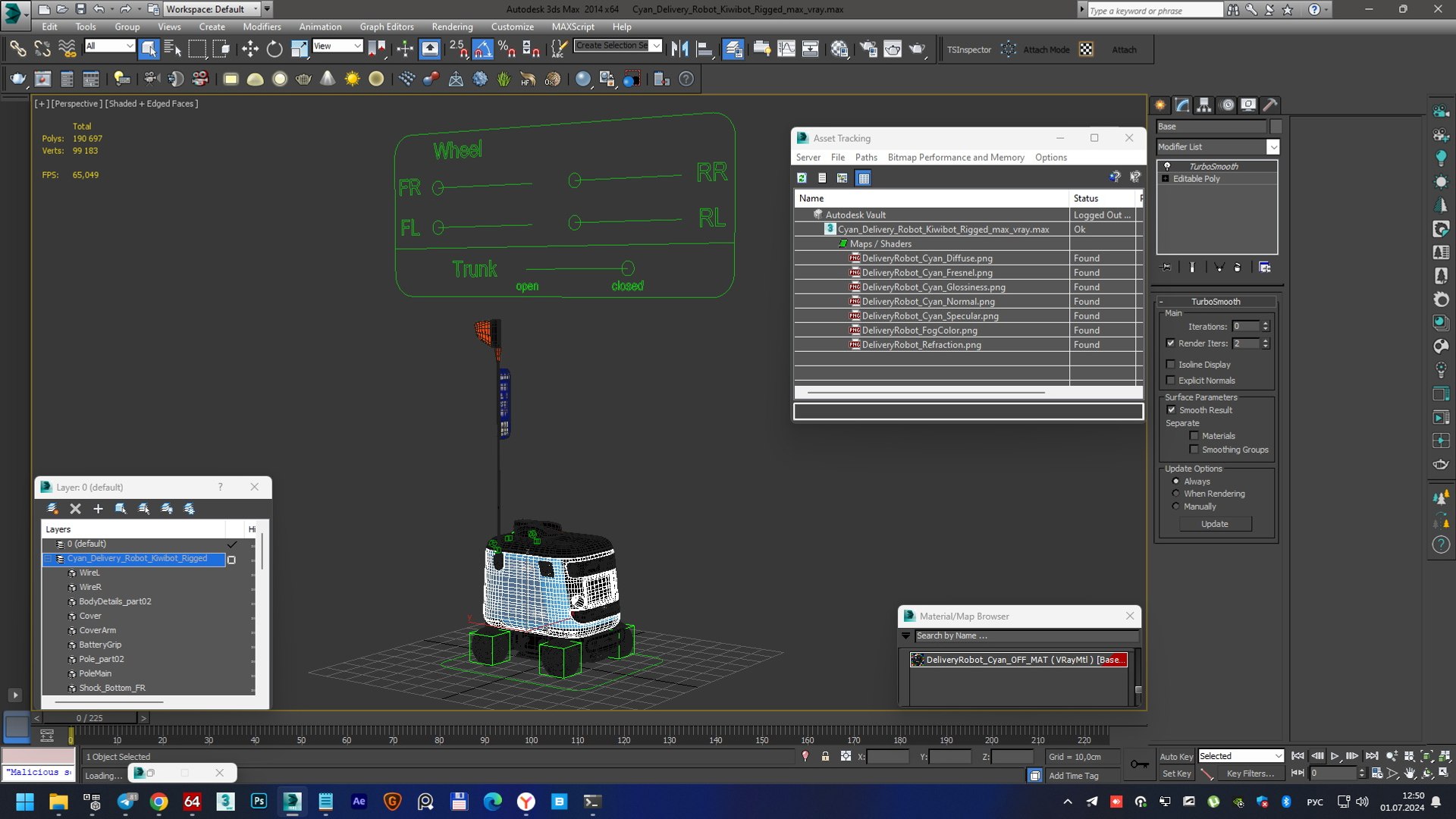Click the Select Object tool
This screenshot has width=1456, height=819.
[149, 49]
